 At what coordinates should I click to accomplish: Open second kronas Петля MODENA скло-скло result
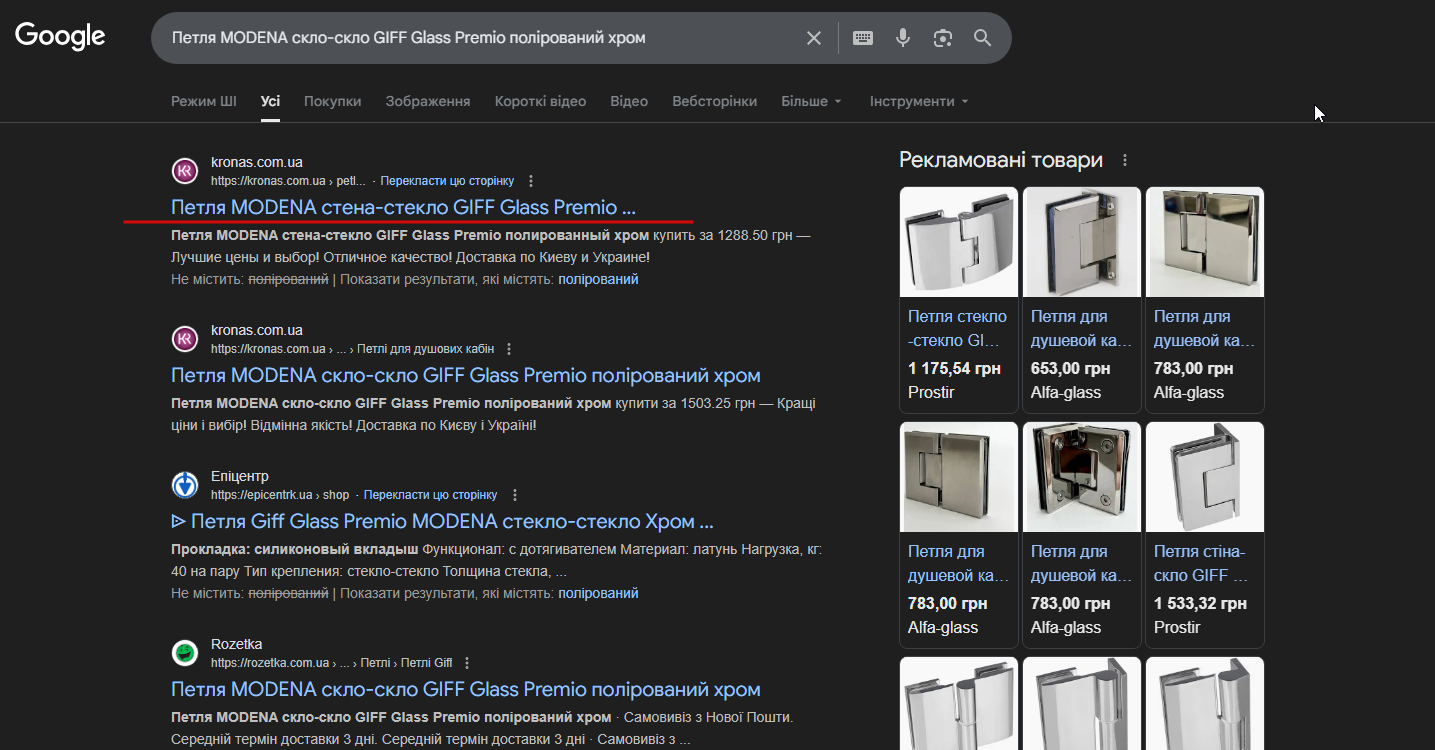pos(466,375)
